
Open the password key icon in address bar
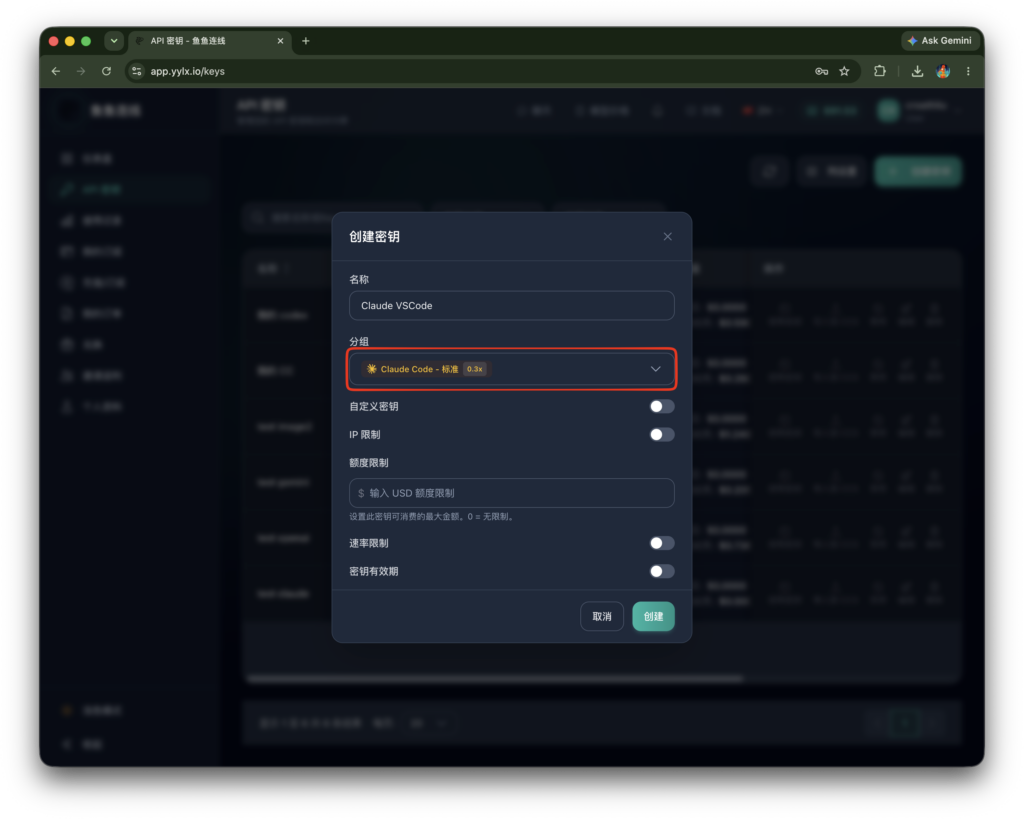tap(821, 71)
